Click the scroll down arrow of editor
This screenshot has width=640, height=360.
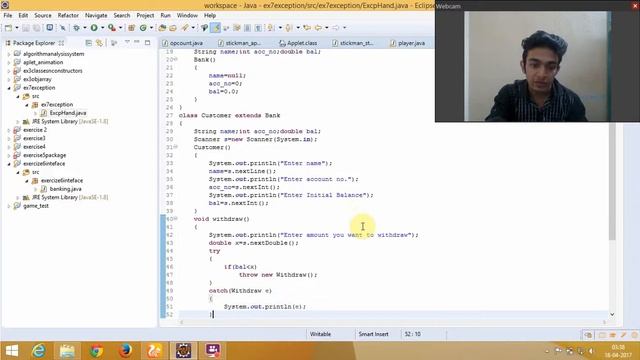point(612,314)
